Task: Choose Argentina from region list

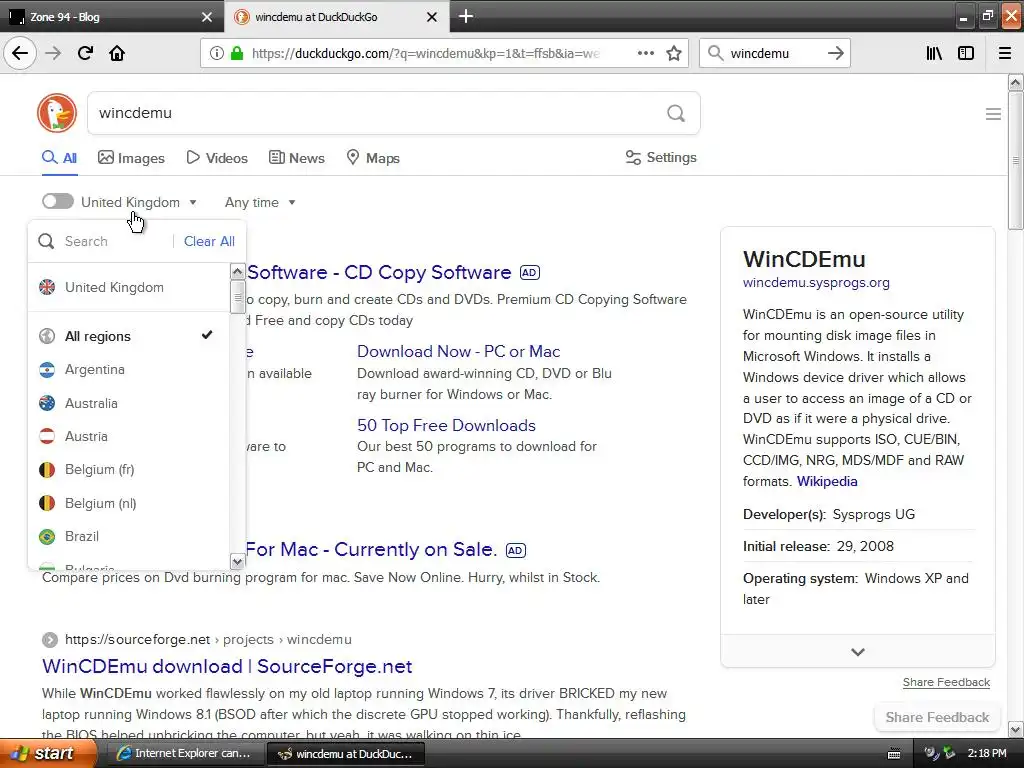Action: (x=127, y=370)
